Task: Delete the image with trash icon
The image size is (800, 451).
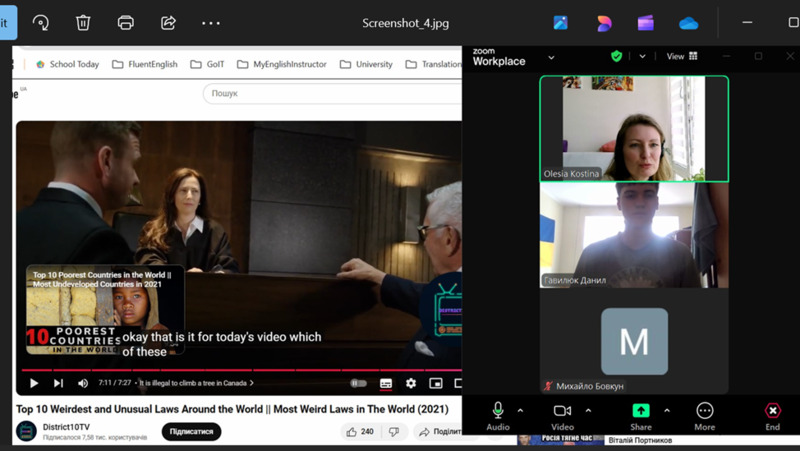Action: 83,23
